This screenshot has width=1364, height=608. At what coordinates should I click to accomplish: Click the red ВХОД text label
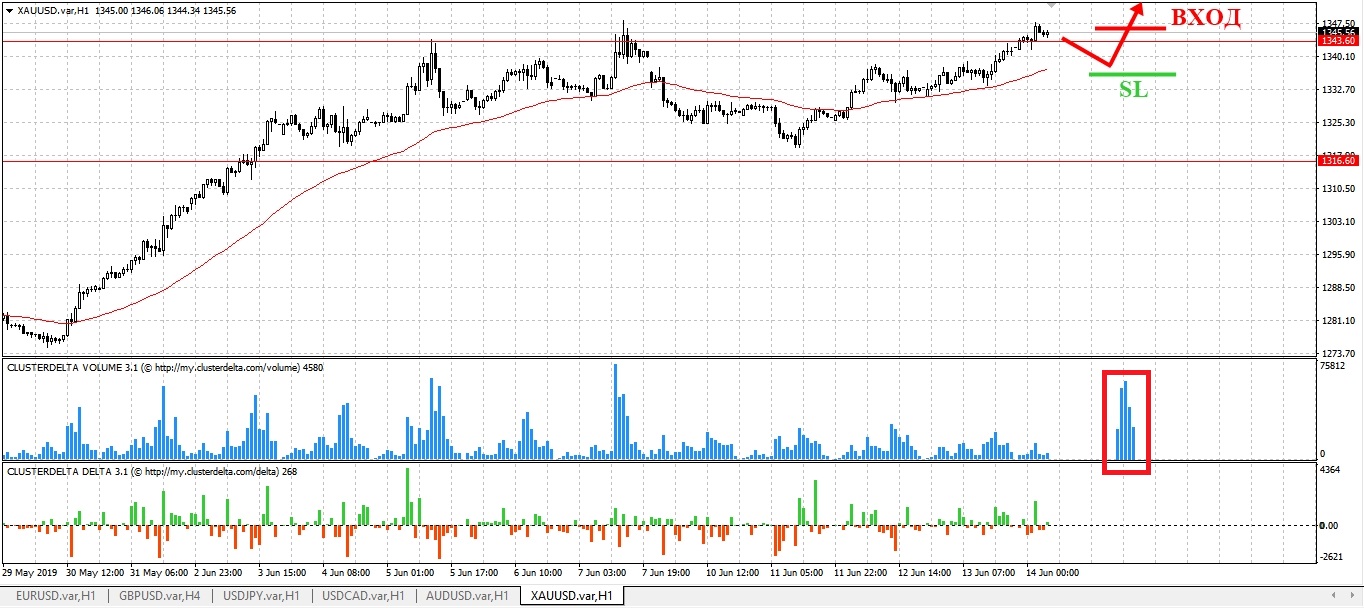coord(1205,18)
